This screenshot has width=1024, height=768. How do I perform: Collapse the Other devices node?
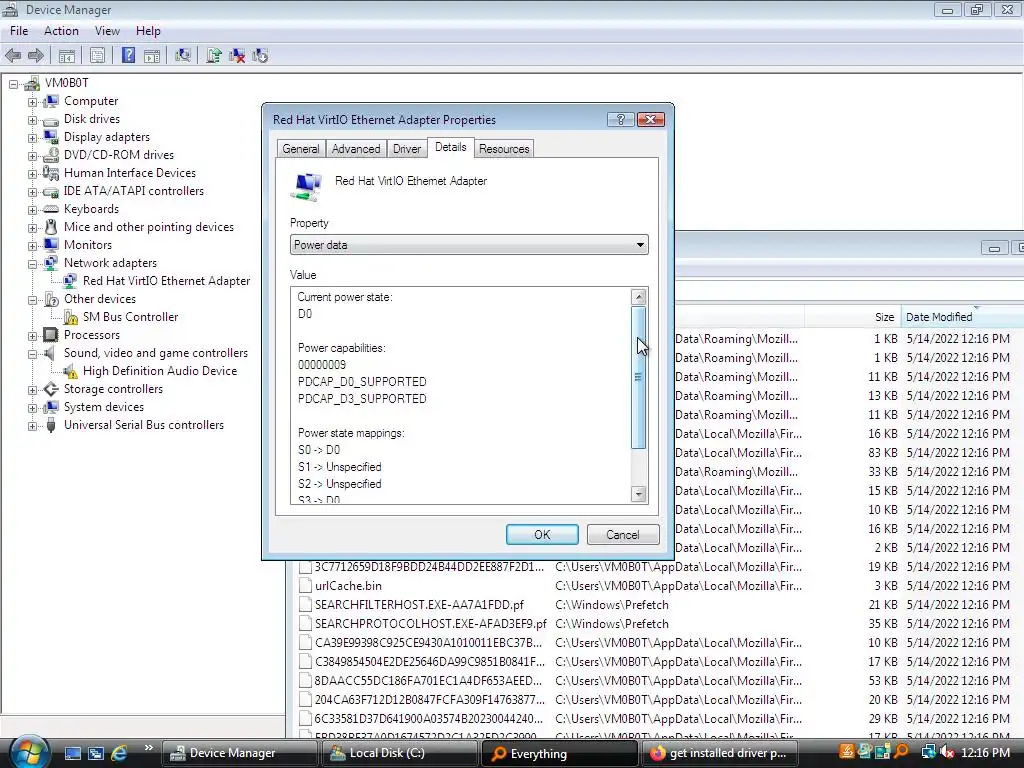(32, 300)
